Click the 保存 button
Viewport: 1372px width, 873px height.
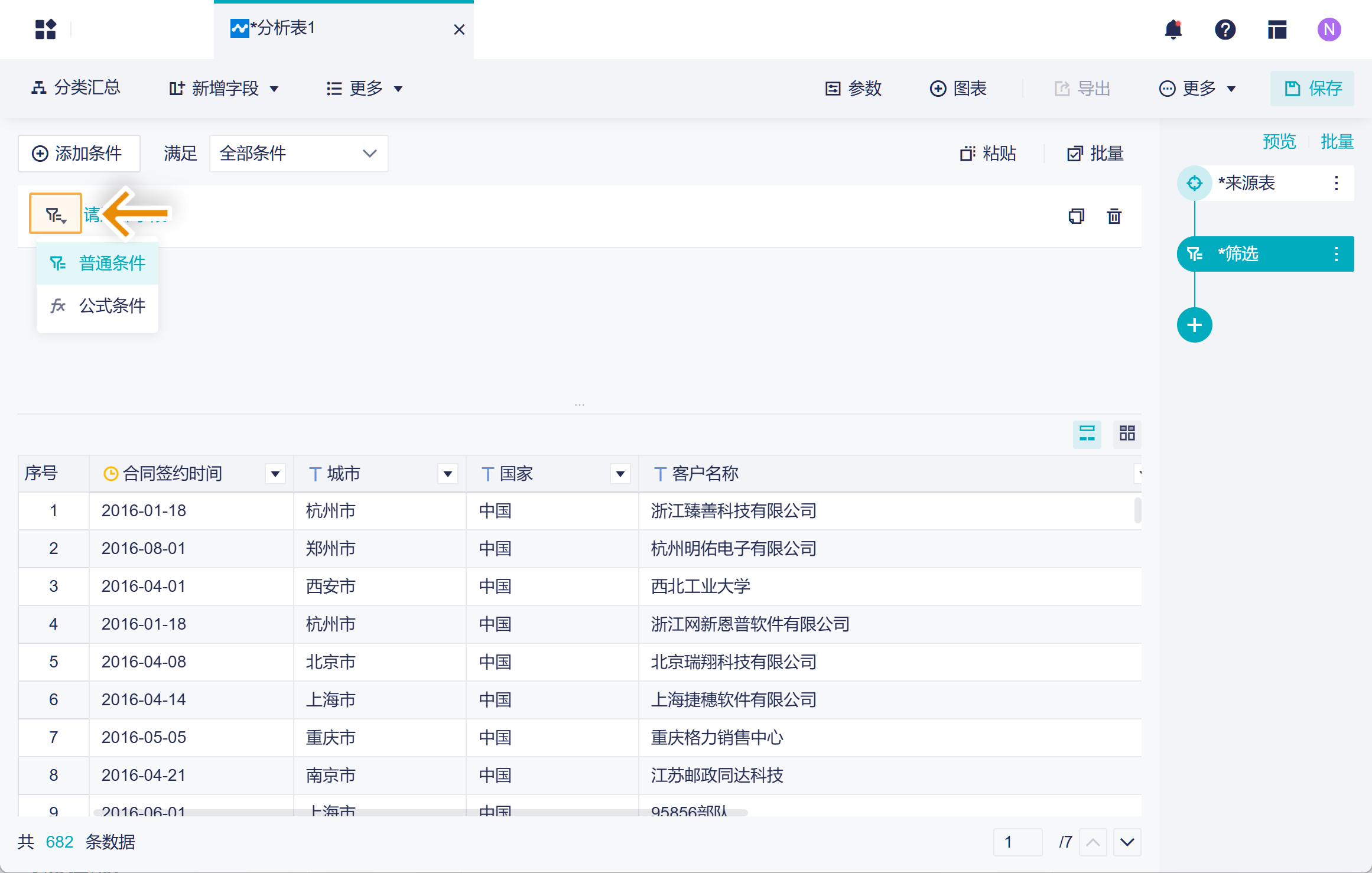tap(1312, 89)
